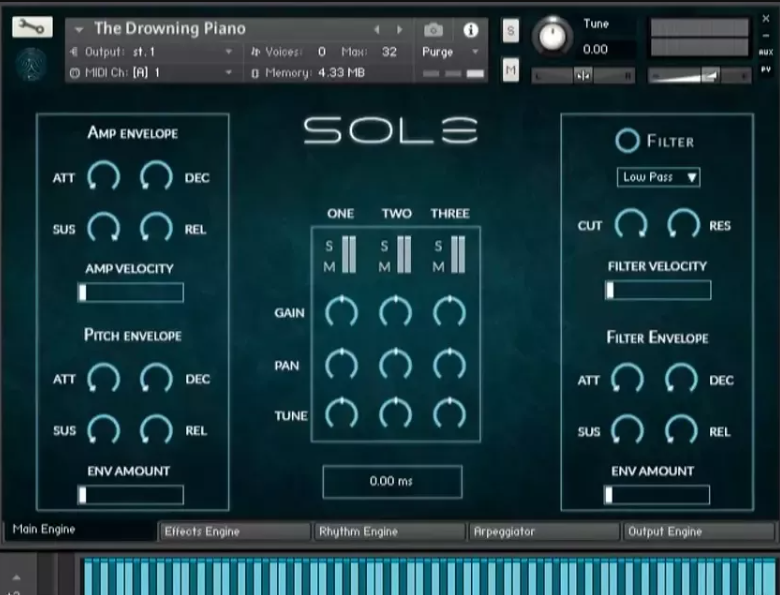Viewport: 780px width, 595px height.
Task: Go to previous instrument with left arrow
Action: coord(377,30)
